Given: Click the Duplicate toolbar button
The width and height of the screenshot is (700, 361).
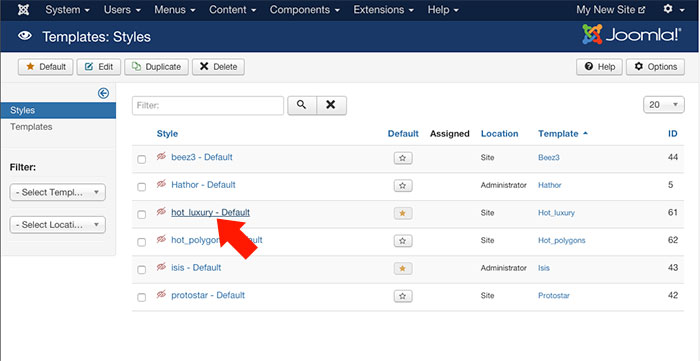Looking at the screenshot, I should pos(156,67).
